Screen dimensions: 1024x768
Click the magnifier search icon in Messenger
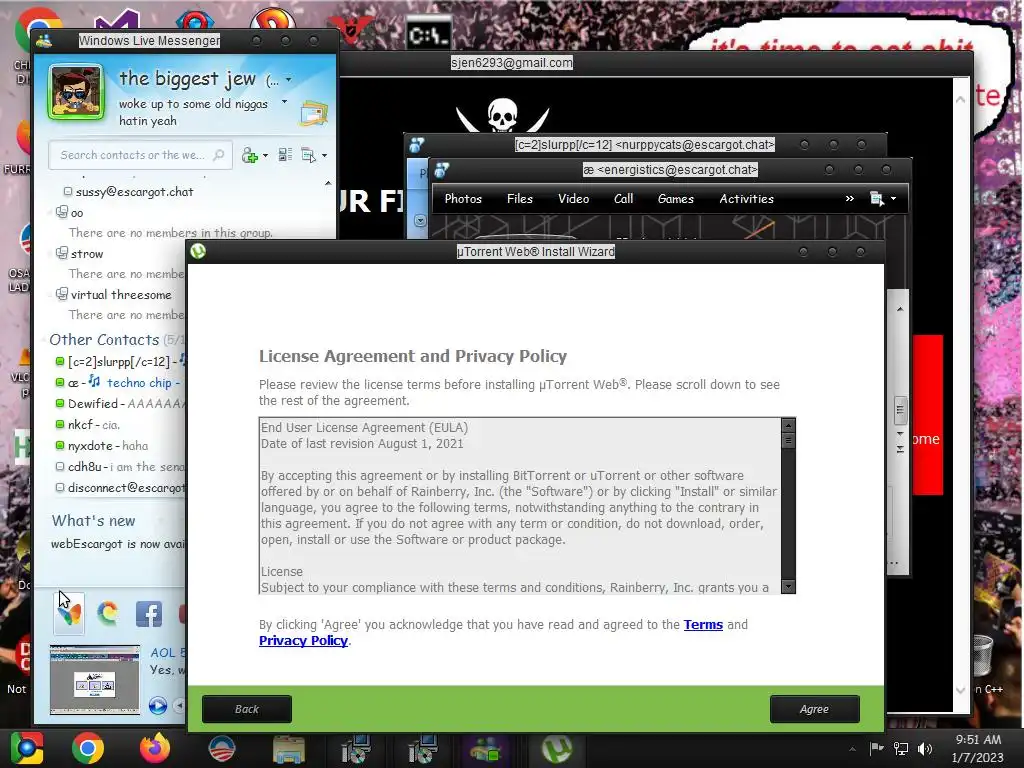[219, 155]
